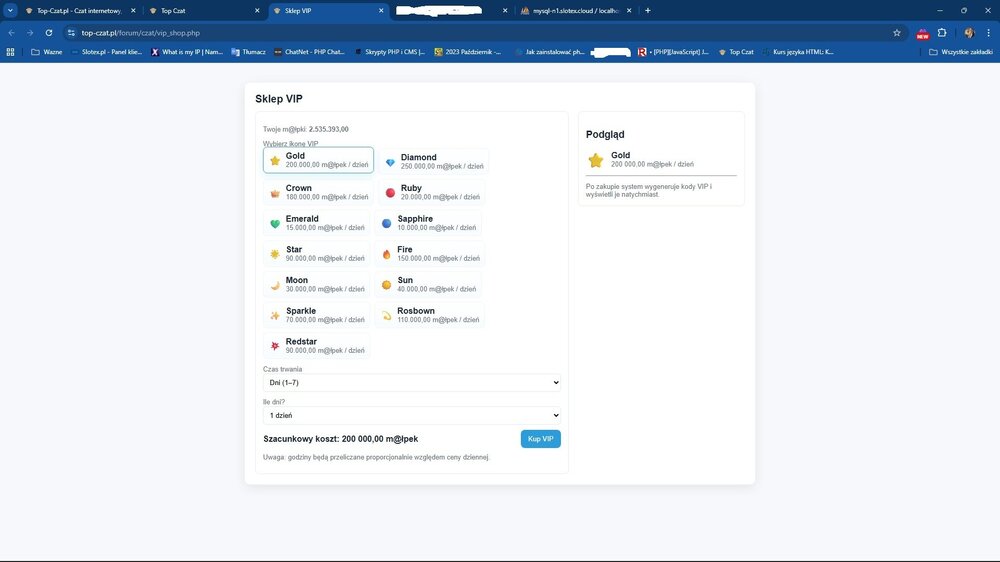Expand the Ile dni dropdown
This screenshot has width=1000, height=562.
[x=412, y=415]
